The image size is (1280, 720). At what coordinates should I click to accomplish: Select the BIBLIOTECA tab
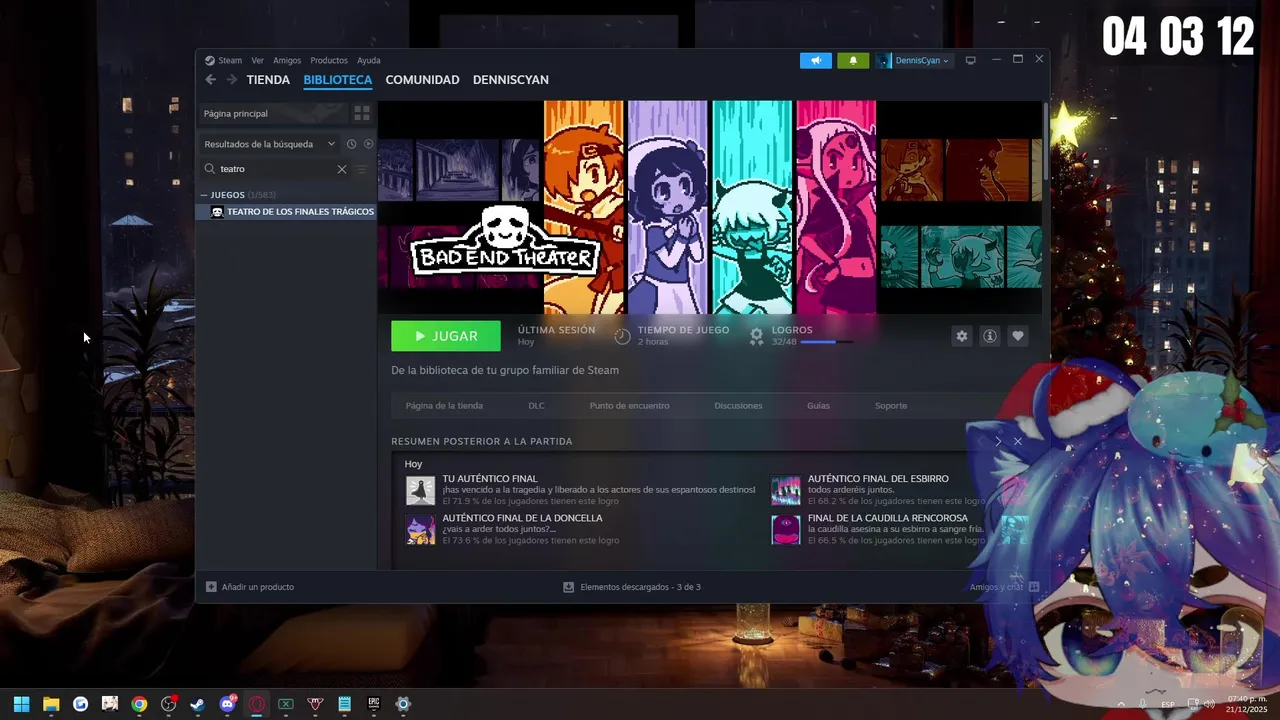point(338,80)
